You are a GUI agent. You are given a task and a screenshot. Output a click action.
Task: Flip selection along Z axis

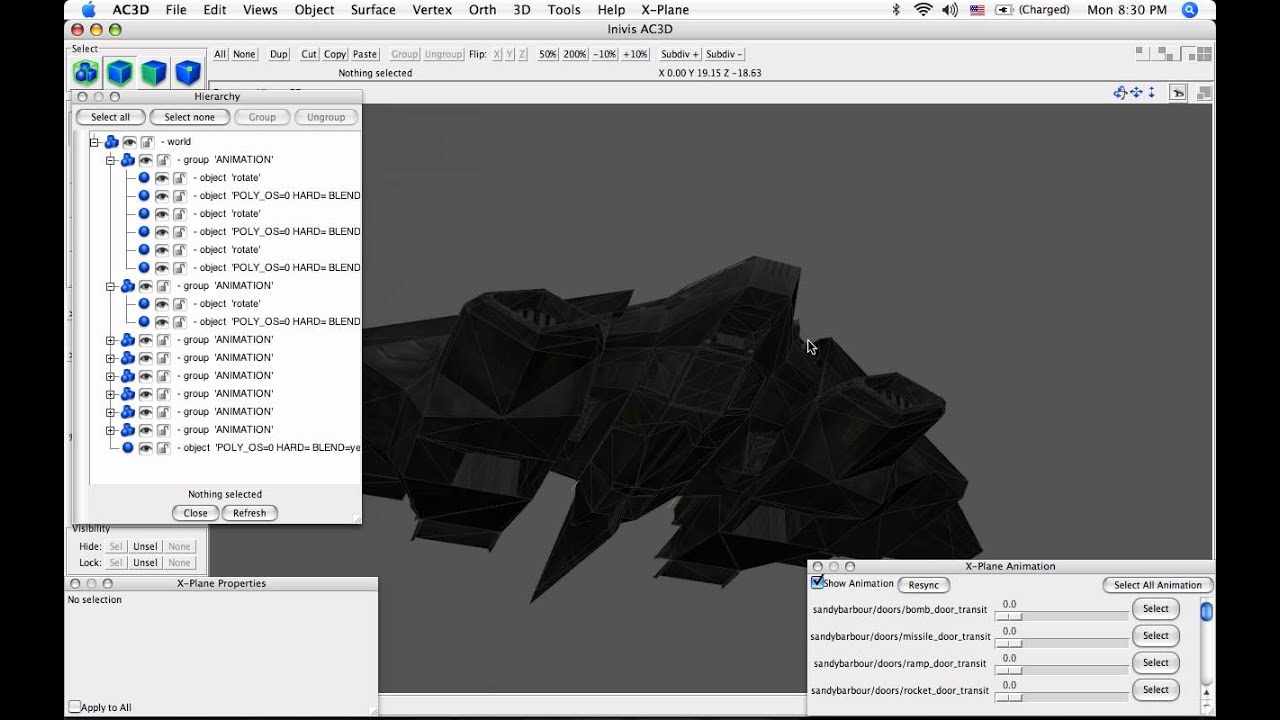(522, 54)
